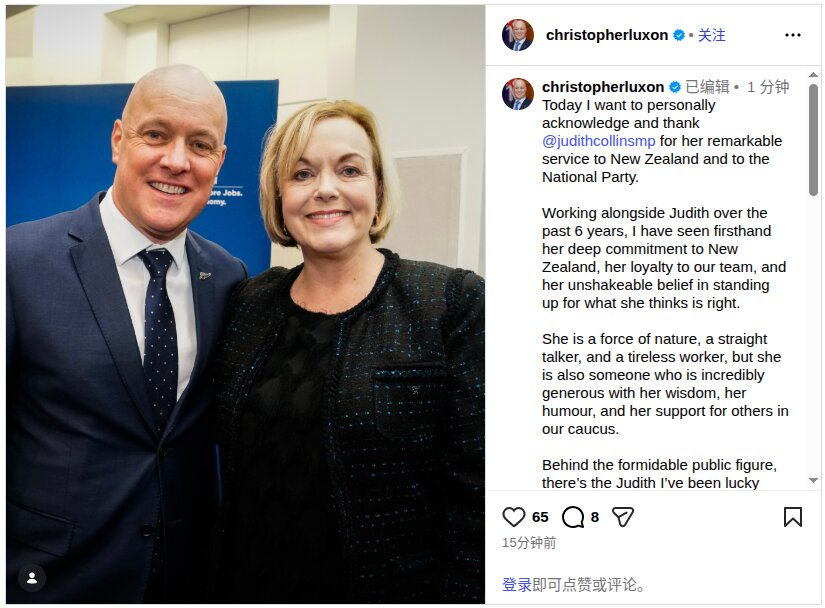Follow christopherluxon via the 关注 link
This screenshot has width=825, height=608.
711,35
